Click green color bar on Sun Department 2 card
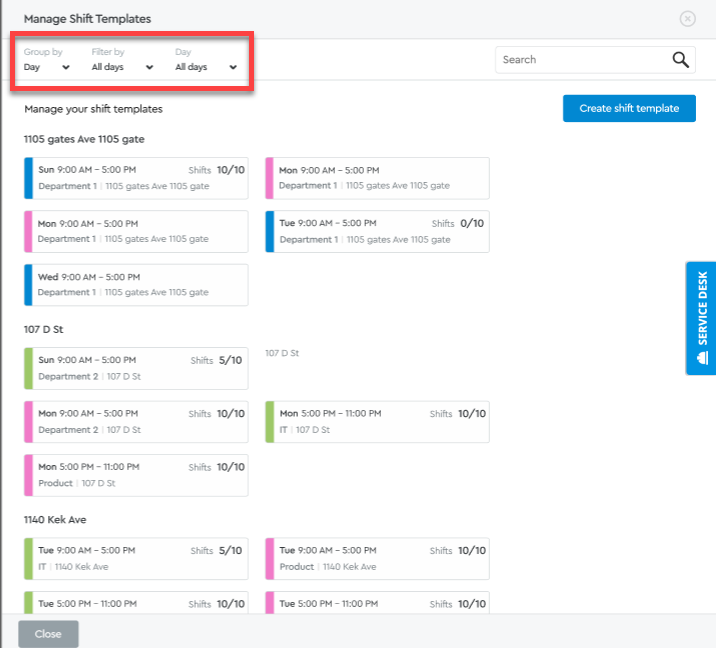The width and height of the screenshot is (716, 648). 28,369
